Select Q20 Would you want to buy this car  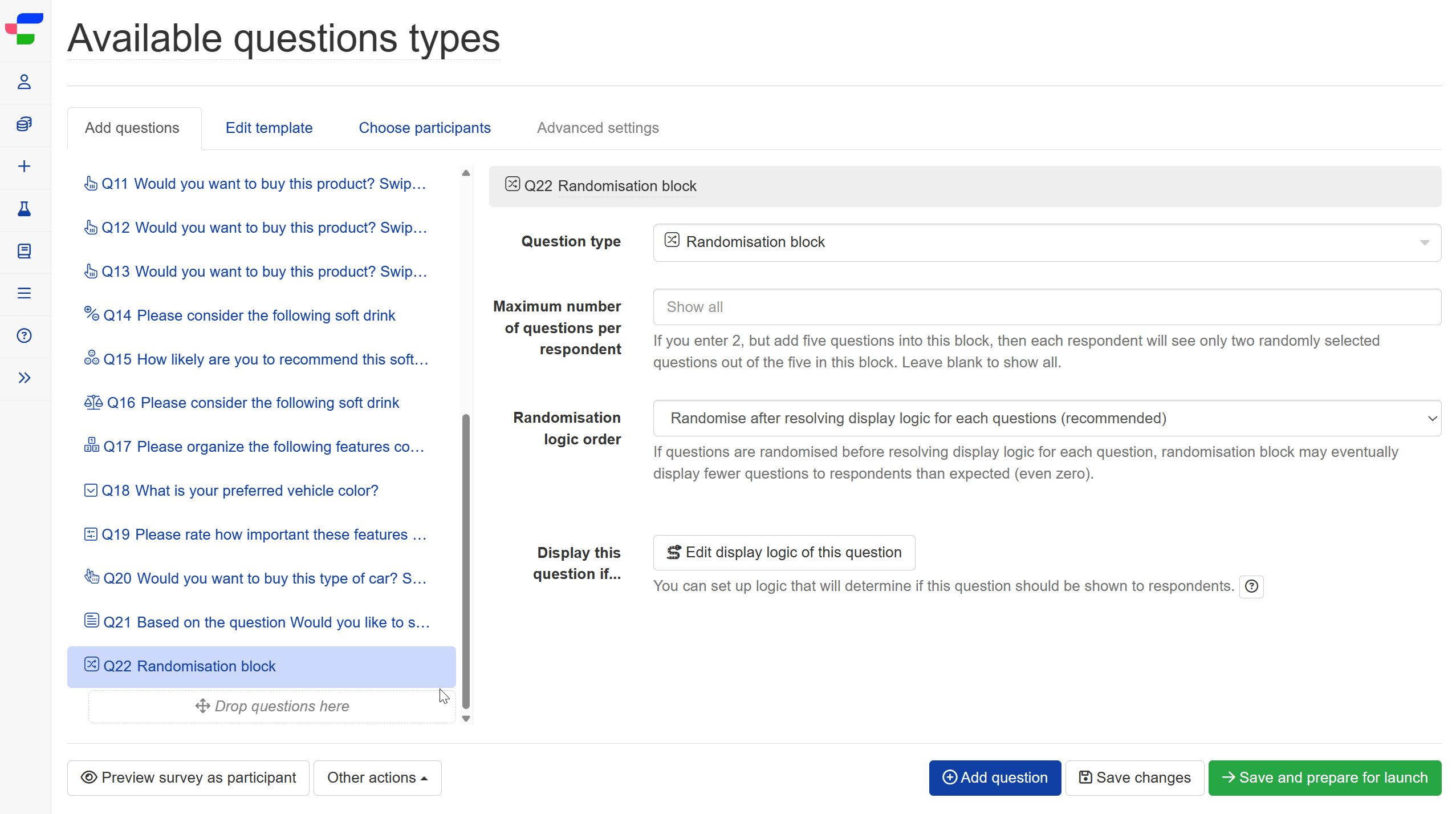[262, 578]
